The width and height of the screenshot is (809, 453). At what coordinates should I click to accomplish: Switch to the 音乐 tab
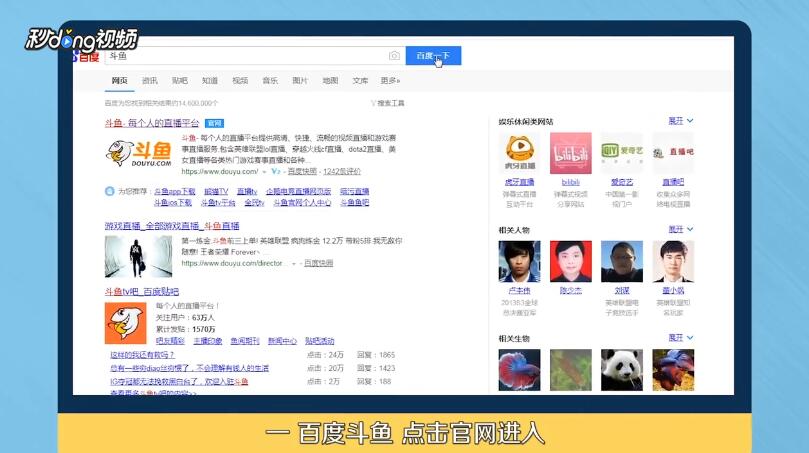(x=270, y=80)
